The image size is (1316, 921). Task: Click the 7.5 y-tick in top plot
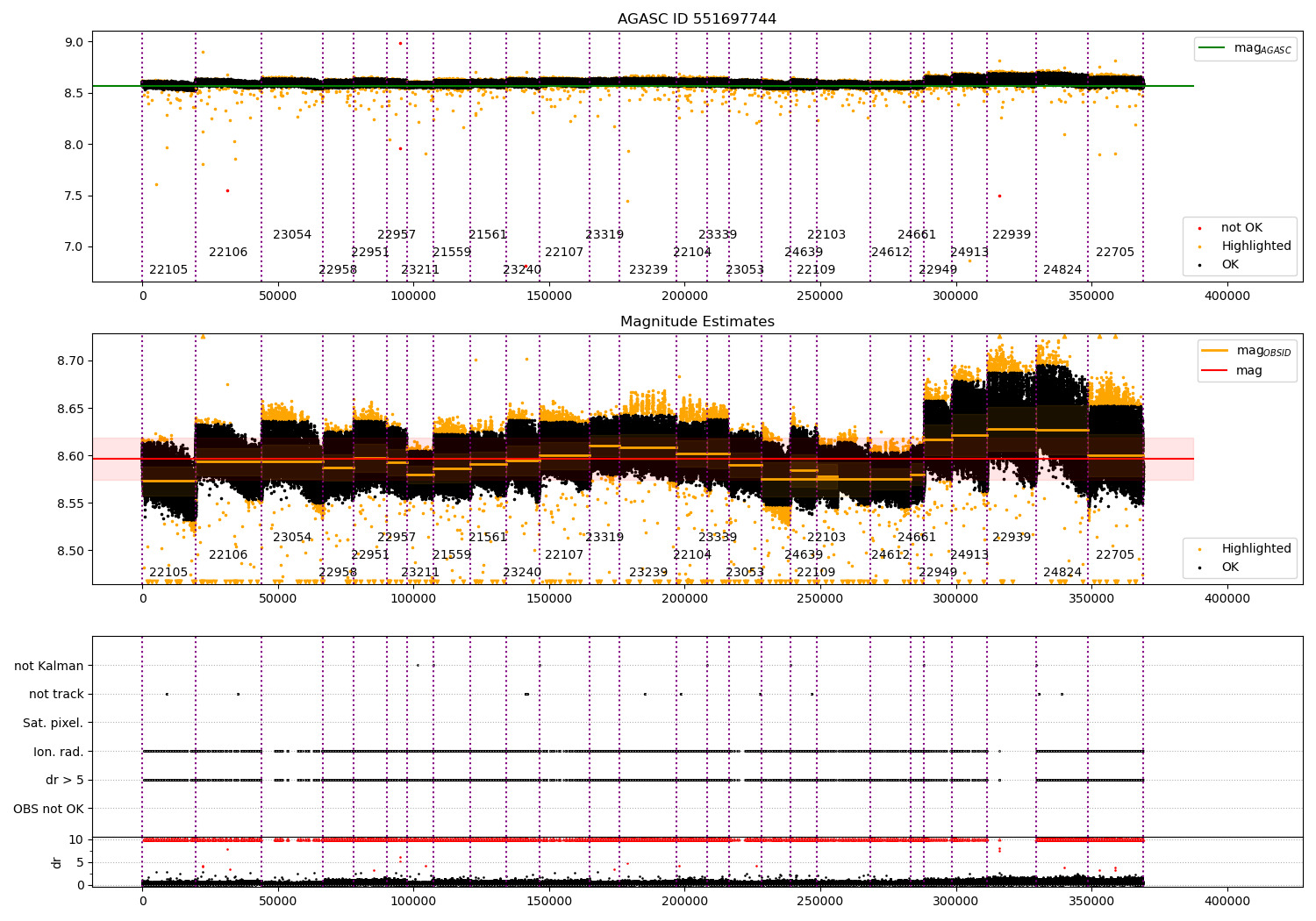point(73,196)
